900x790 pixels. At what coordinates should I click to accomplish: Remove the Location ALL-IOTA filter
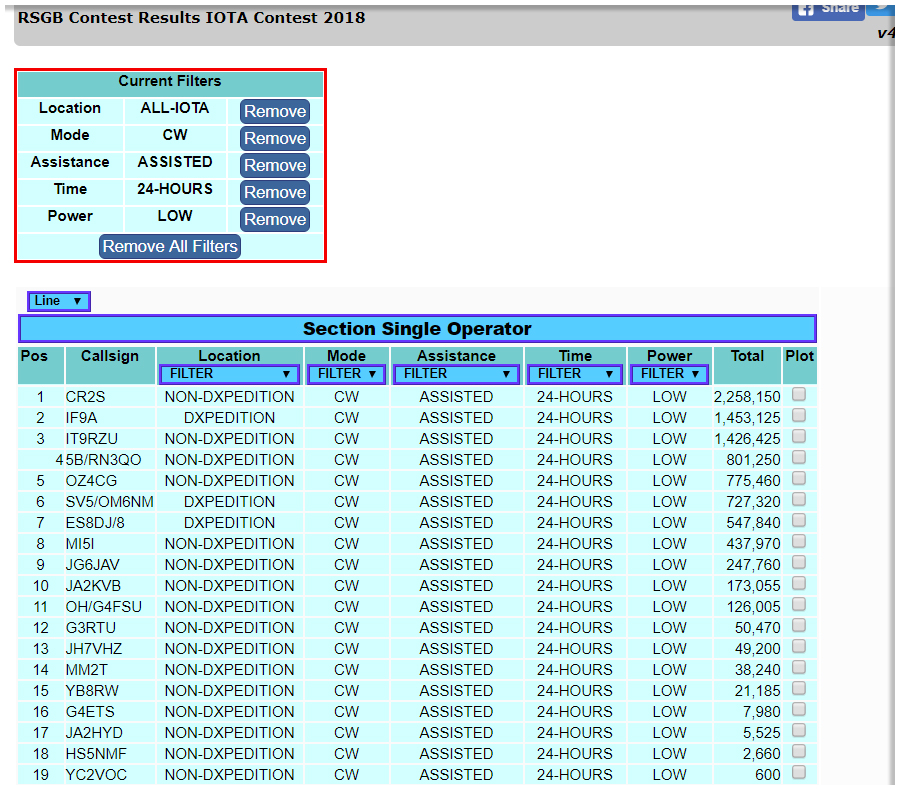pos(274,111)
